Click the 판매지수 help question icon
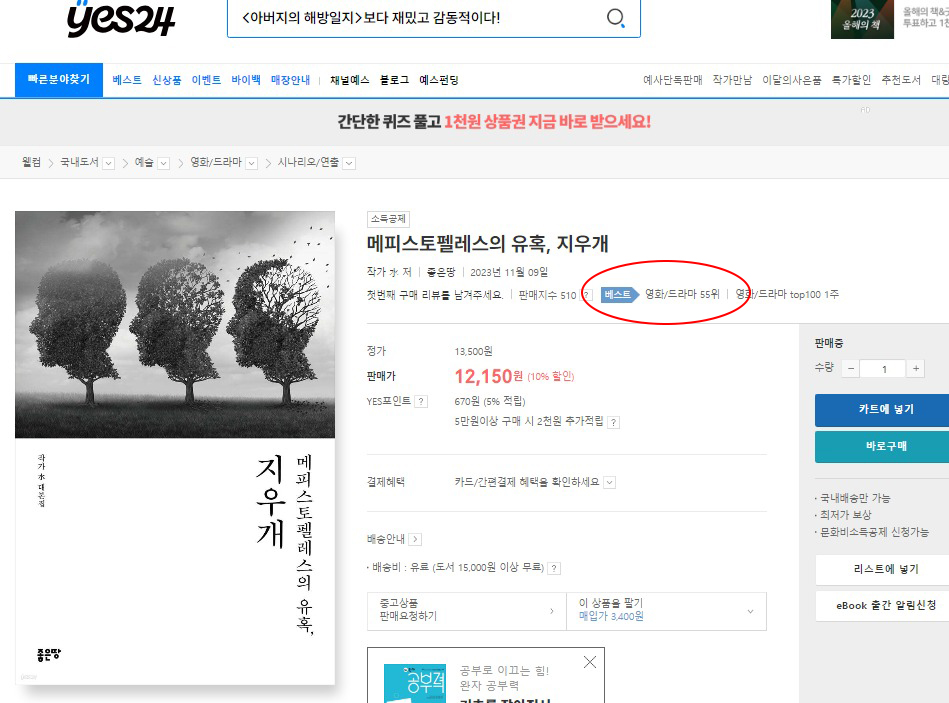This screenshot has height=703, width=949. [x=586, y=295]
